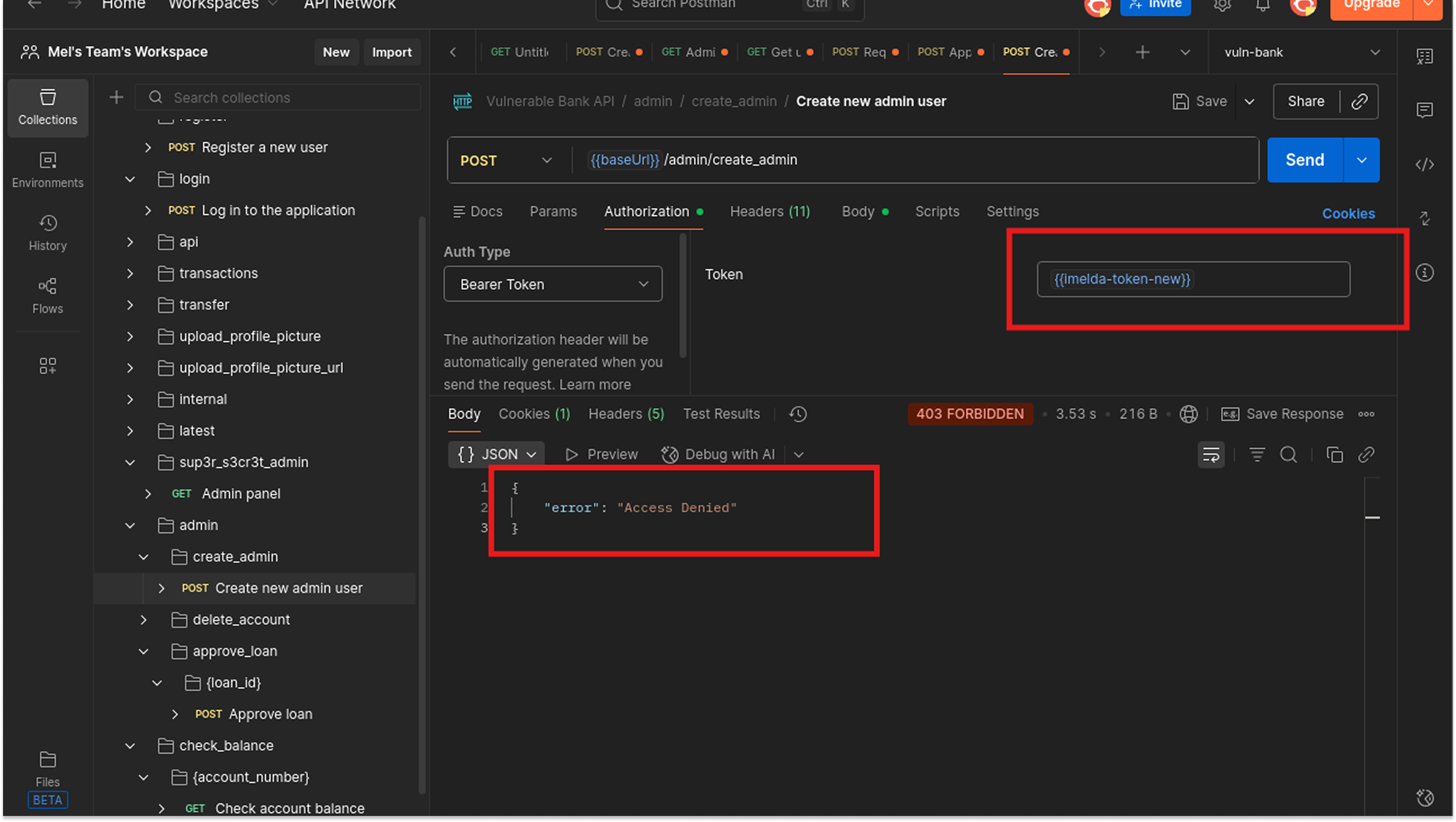Open notifications via the bell icon
This screenshot has width=1456, height=822.
(1263, 6)
